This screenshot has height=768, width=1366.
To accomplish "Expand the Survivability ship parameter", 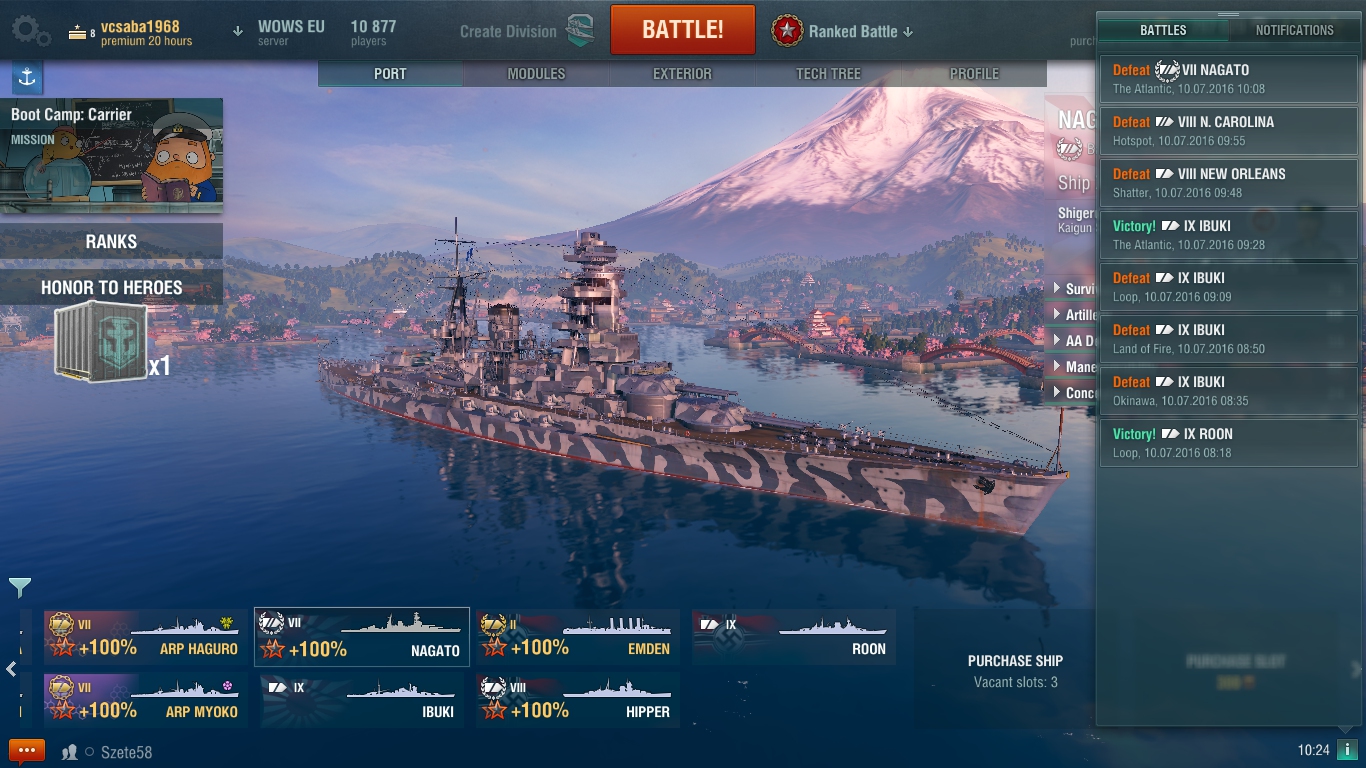I will pos(1073,289).
